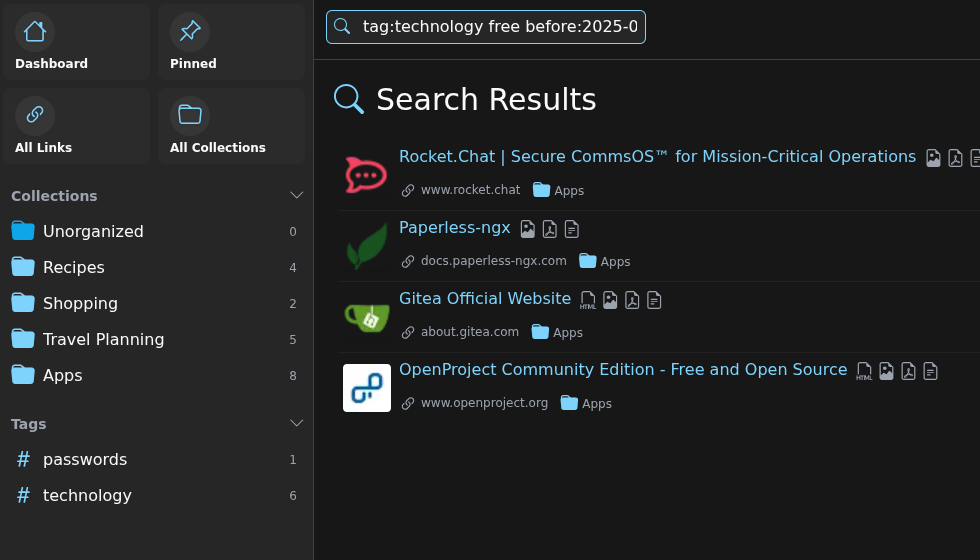Filter by the technology tag
The image size is (980, 560).
(156, 496)
